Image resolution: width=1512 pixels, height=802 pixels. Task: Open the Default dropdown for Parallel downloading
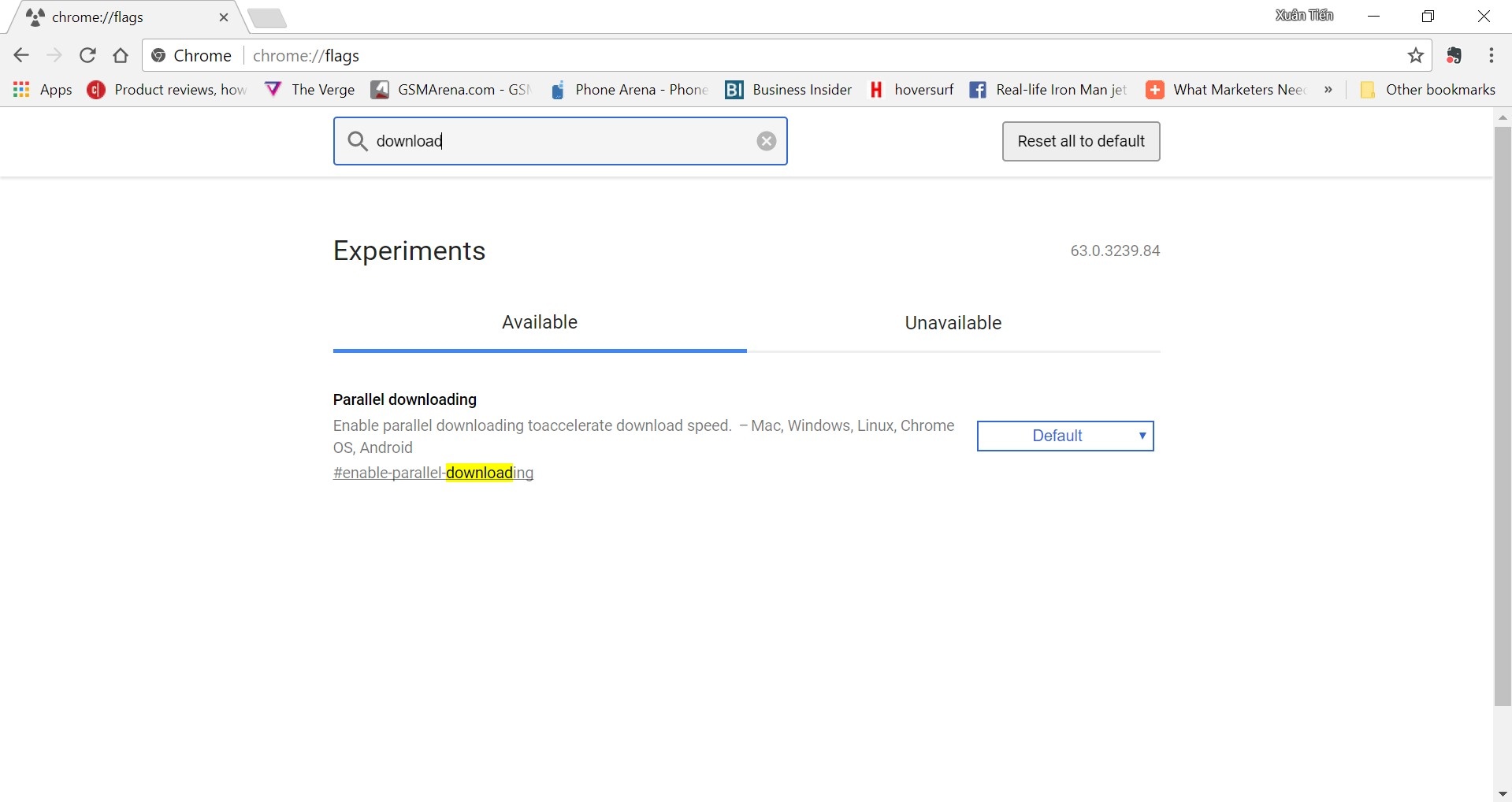click(x=1065, y=436)
